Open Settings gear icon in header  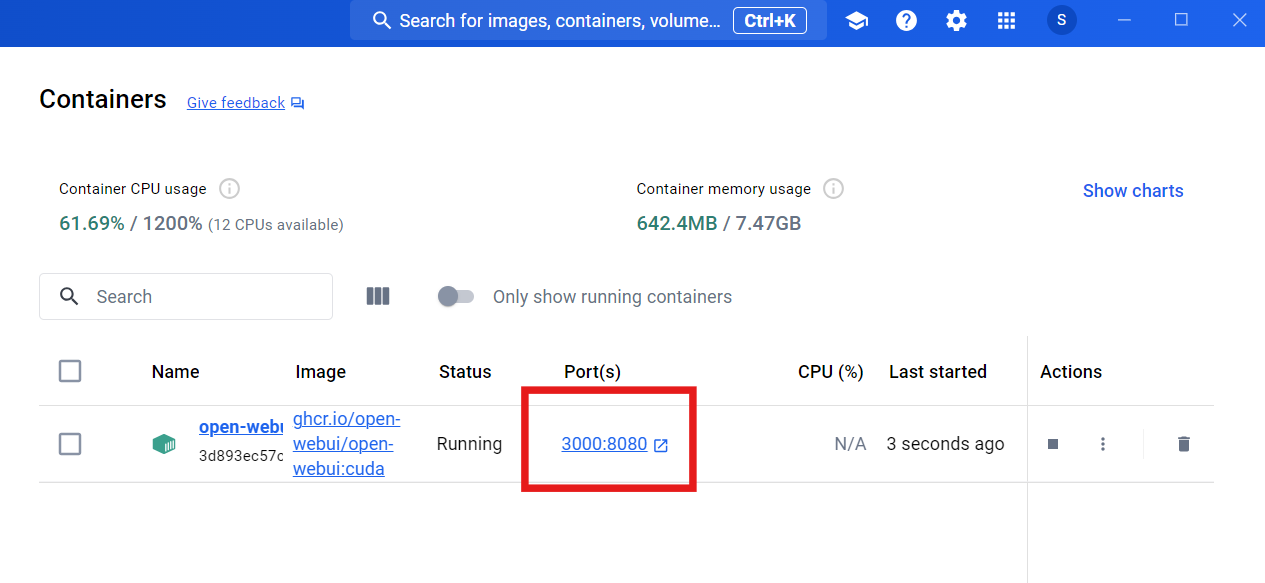956,21
